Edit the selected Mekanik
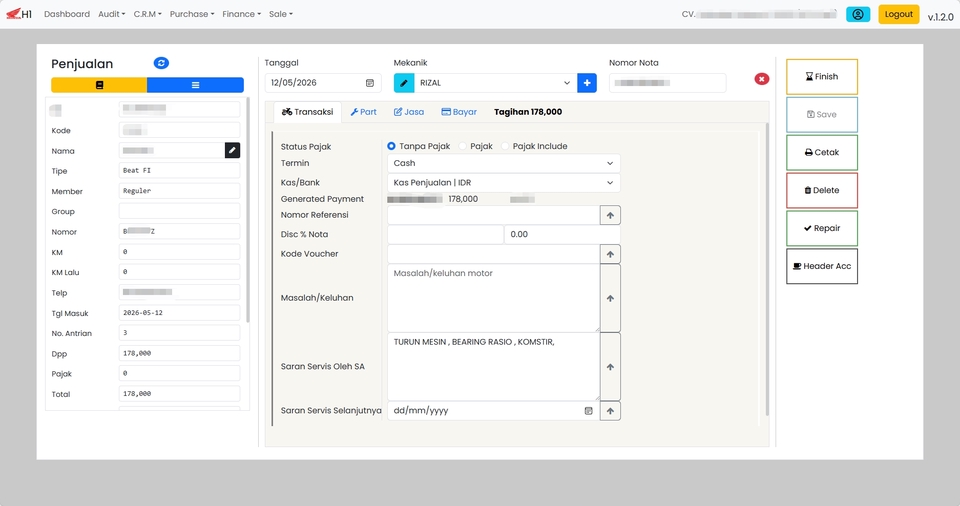 [404, 83]
